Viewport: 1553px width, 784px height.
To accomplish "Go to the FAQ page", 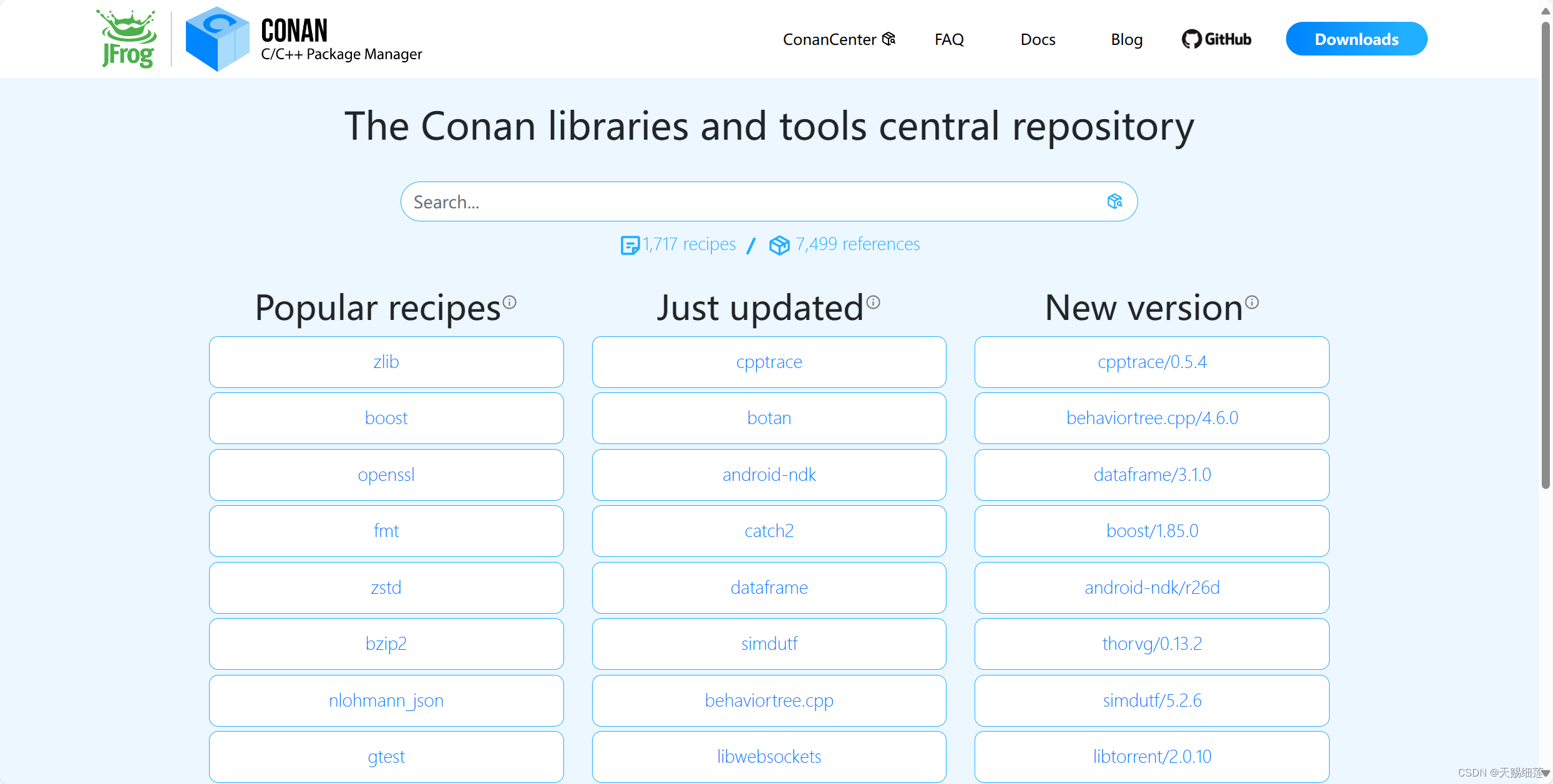I will pos(949,39).
